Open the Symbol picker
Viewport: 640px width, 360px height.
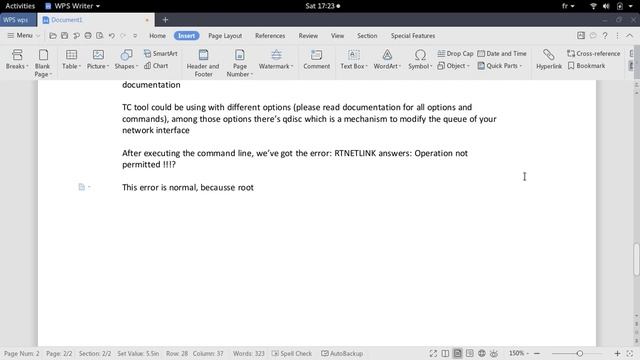tap(420, 60)
